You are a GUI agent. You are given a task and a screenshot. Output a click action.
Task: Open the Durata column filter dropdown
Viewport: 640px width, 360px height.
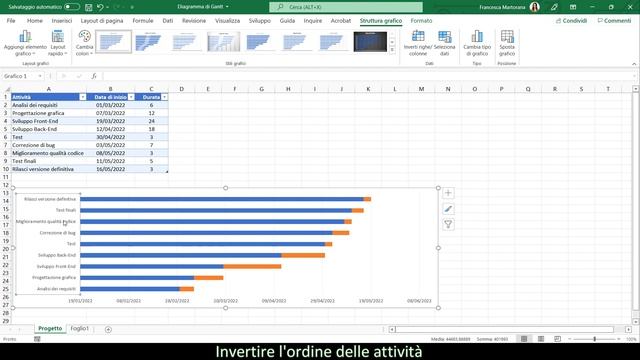(x=164, y=97)
